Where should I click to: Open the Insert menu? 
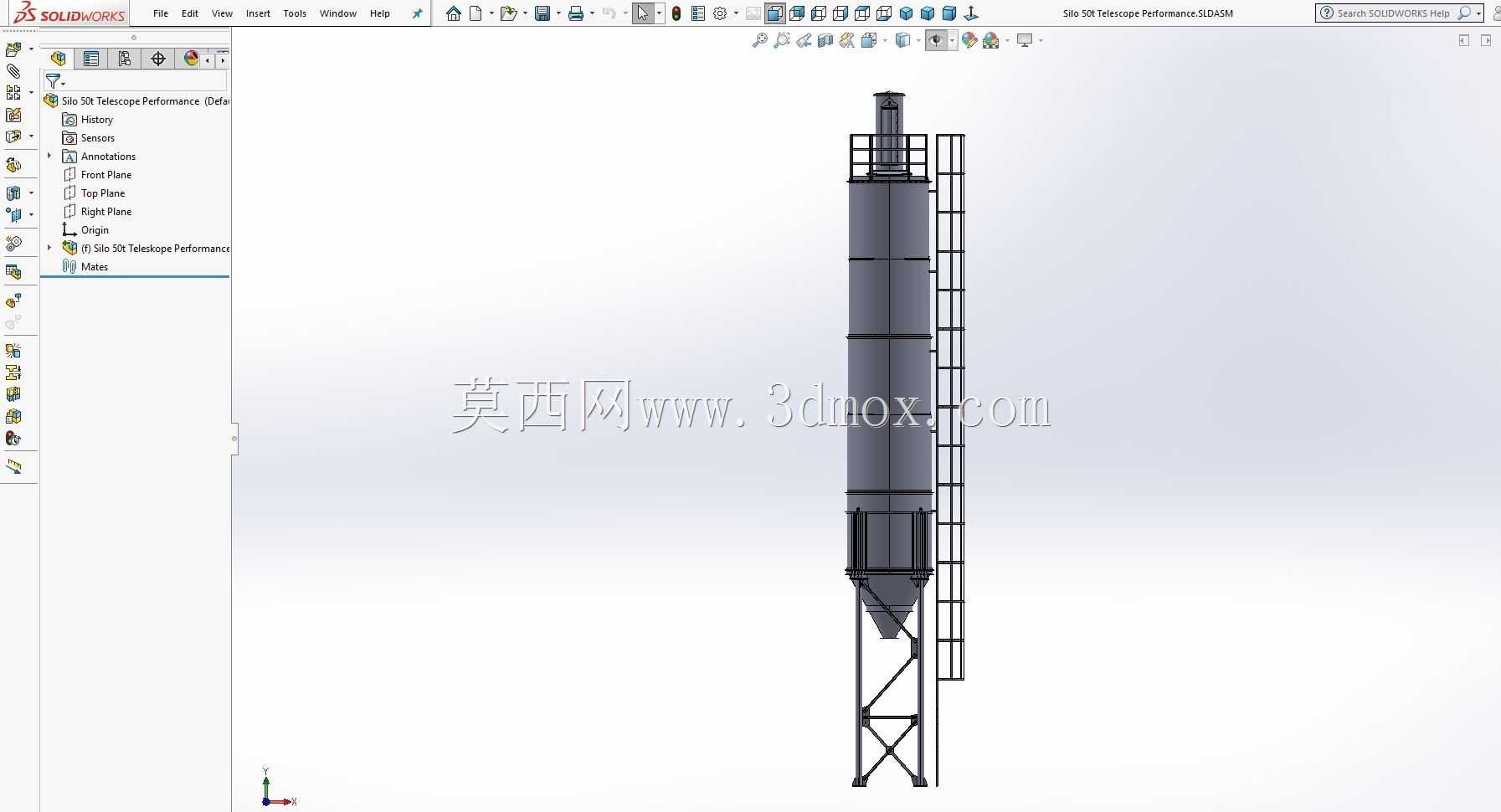(258, 13)
